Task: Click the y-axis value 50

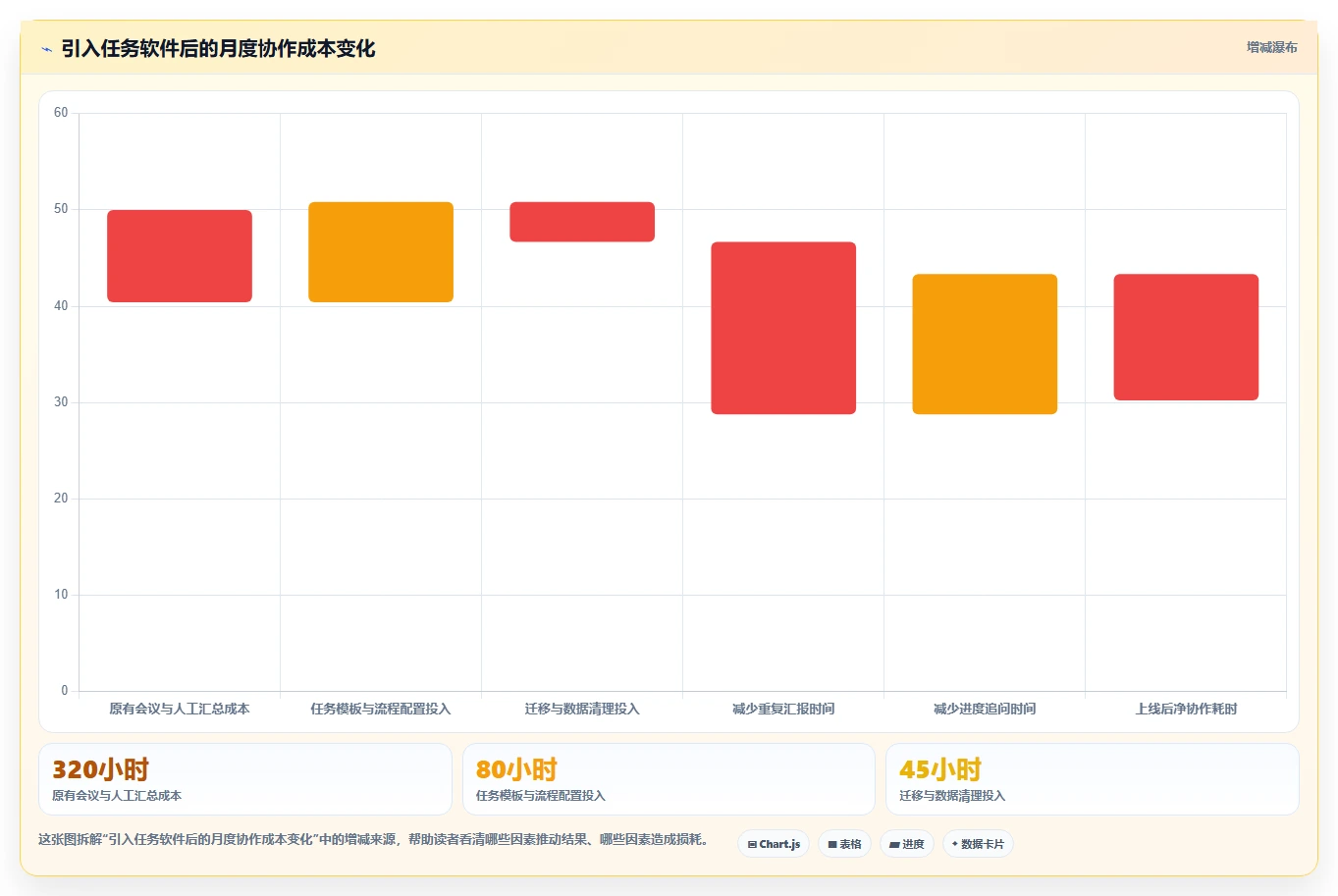Action: click(61, 209)
